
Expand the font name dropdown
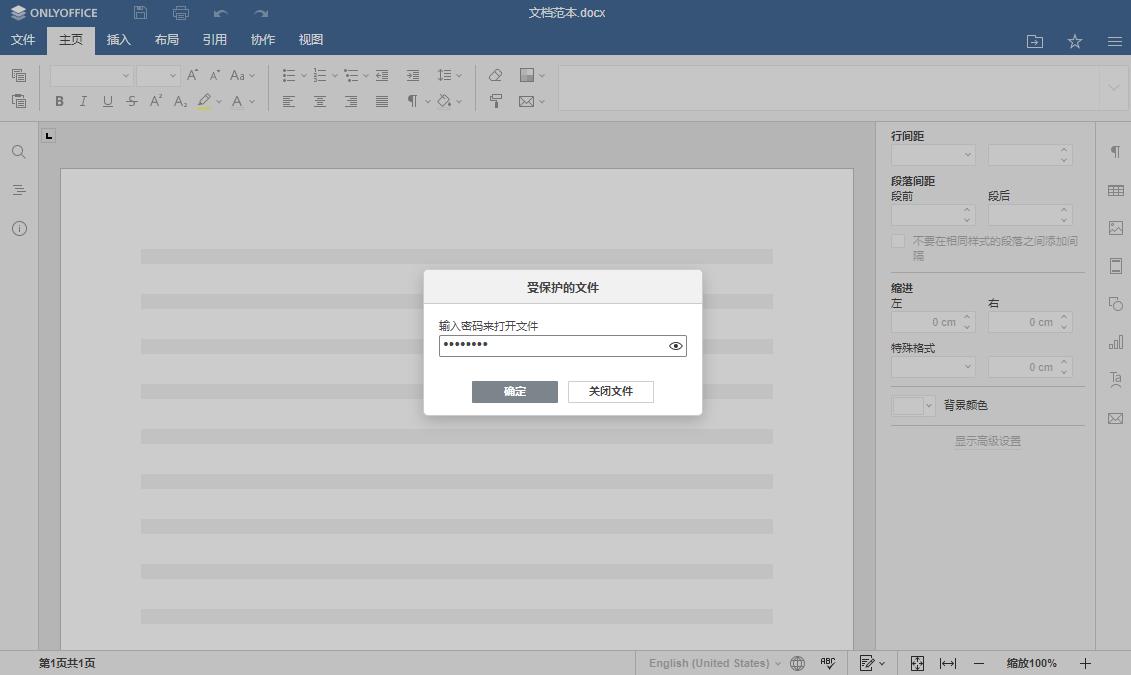tap(126, 75)
